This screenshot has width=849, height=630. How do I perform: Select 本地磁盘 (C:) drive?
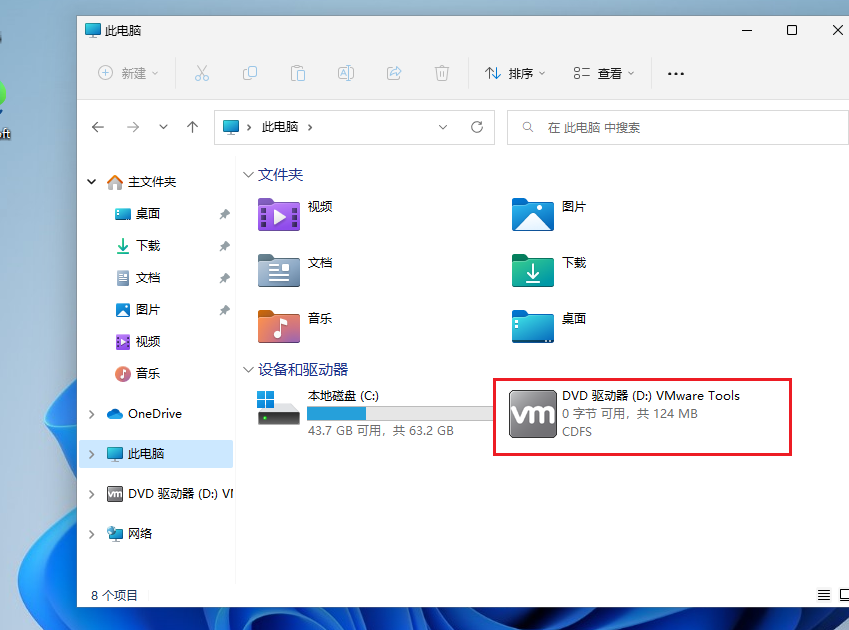tap(375, 413)
